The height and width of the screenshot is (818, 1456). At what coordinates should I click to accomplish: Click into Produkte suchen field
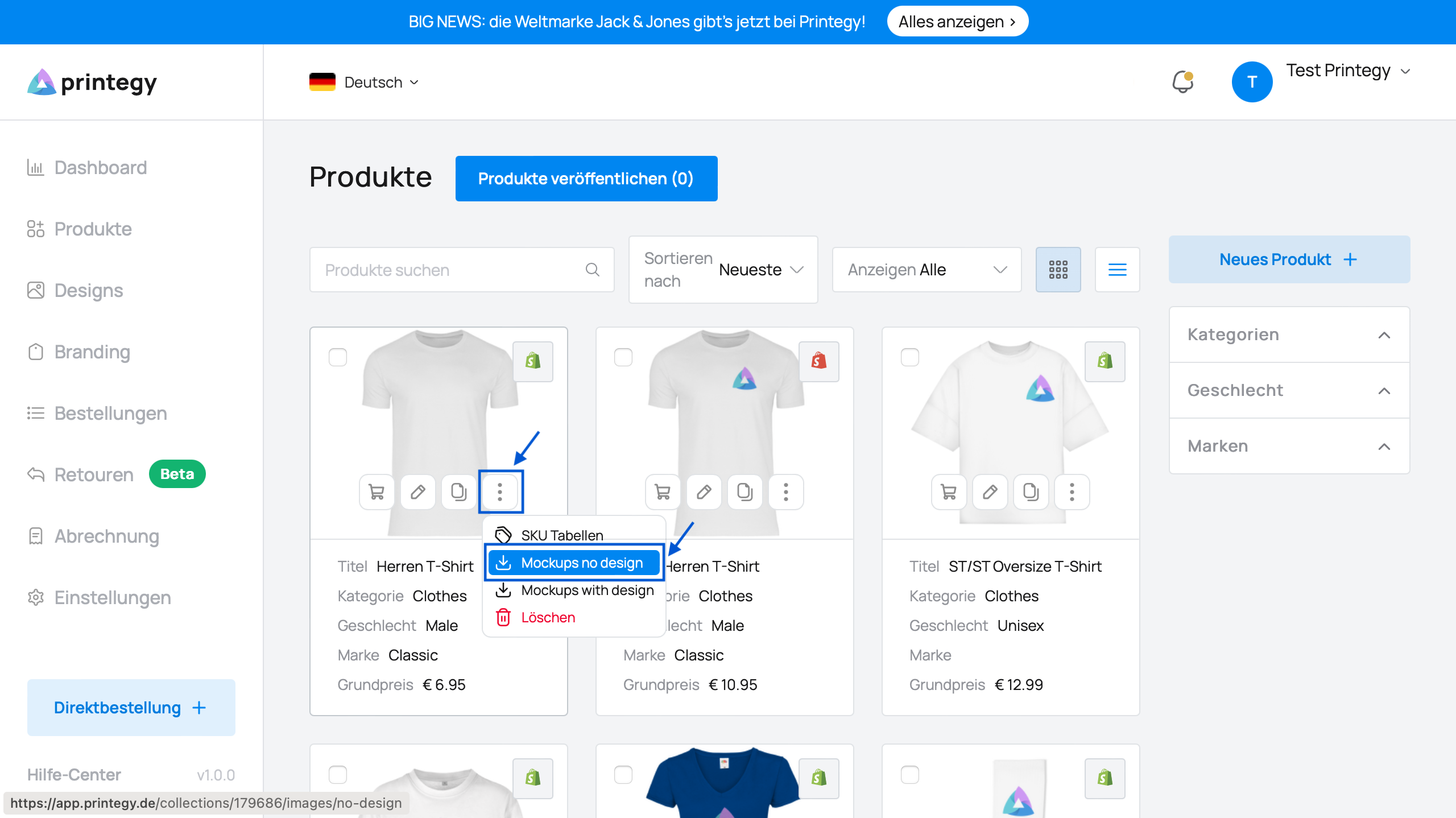462,270
